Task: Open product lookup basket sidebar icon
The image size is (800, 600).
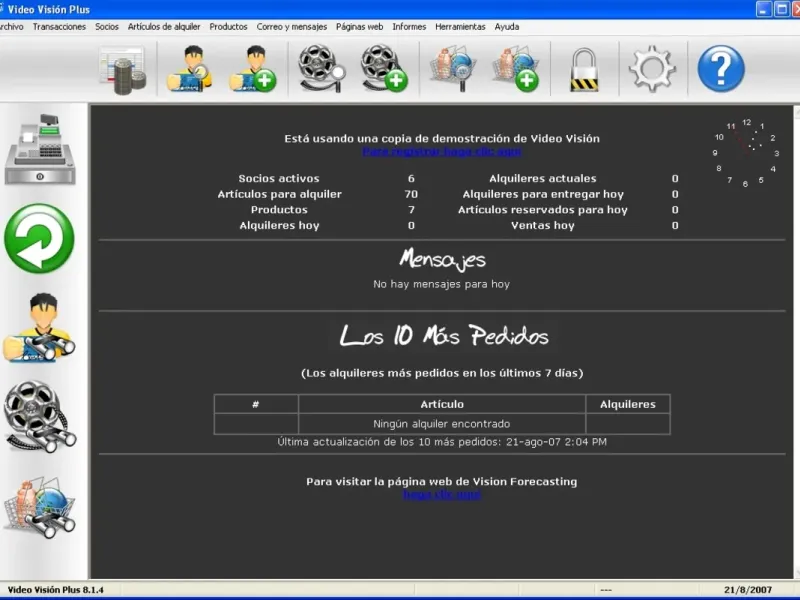Action: pos(40,507)
